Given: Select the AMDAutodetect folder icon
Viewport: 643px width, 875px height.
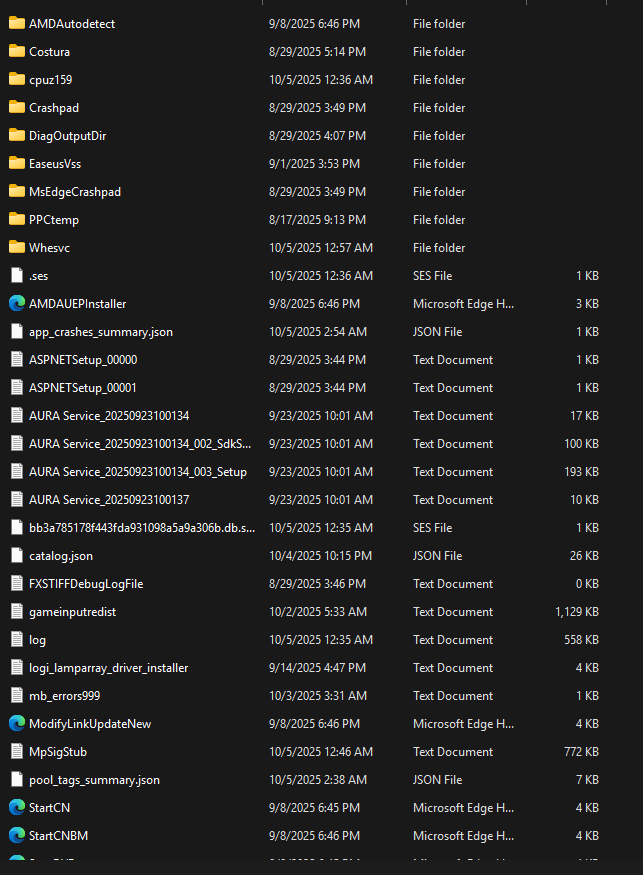Looking at the screenshot, I should pyautogui.click(x=17, y=23).
